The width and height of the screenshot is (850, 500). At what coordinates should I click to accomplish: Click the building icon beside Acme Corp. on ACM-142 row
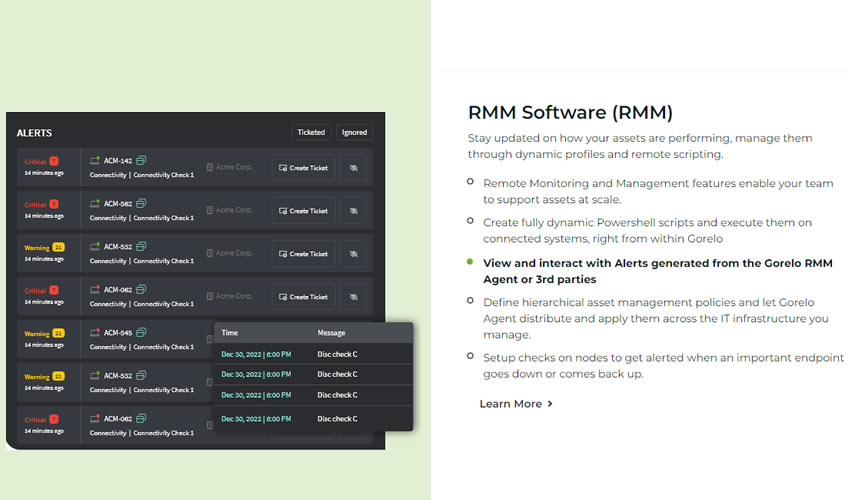(210, 167)
